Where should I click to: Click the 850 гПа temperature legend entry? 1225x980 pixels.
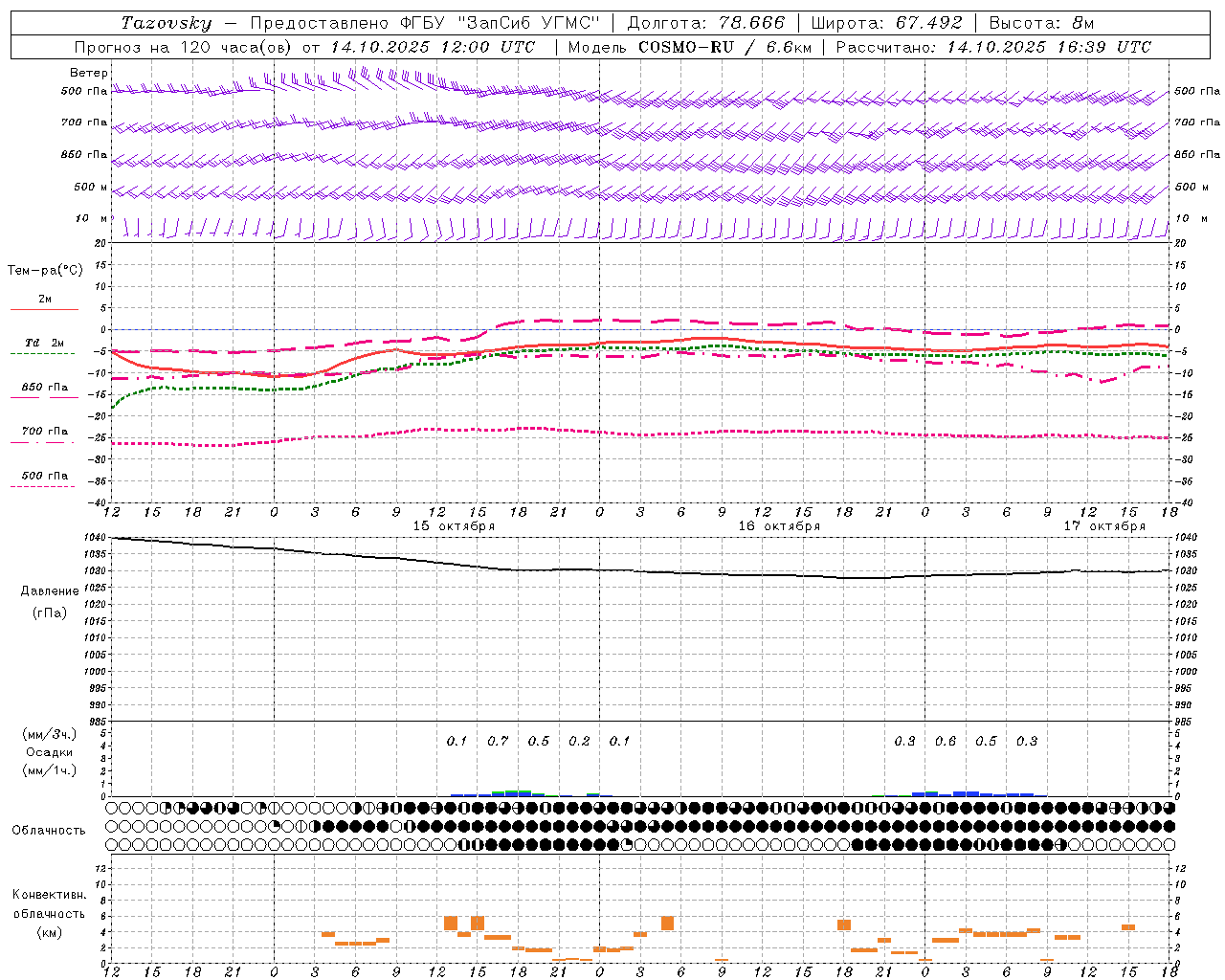point(45,388)
